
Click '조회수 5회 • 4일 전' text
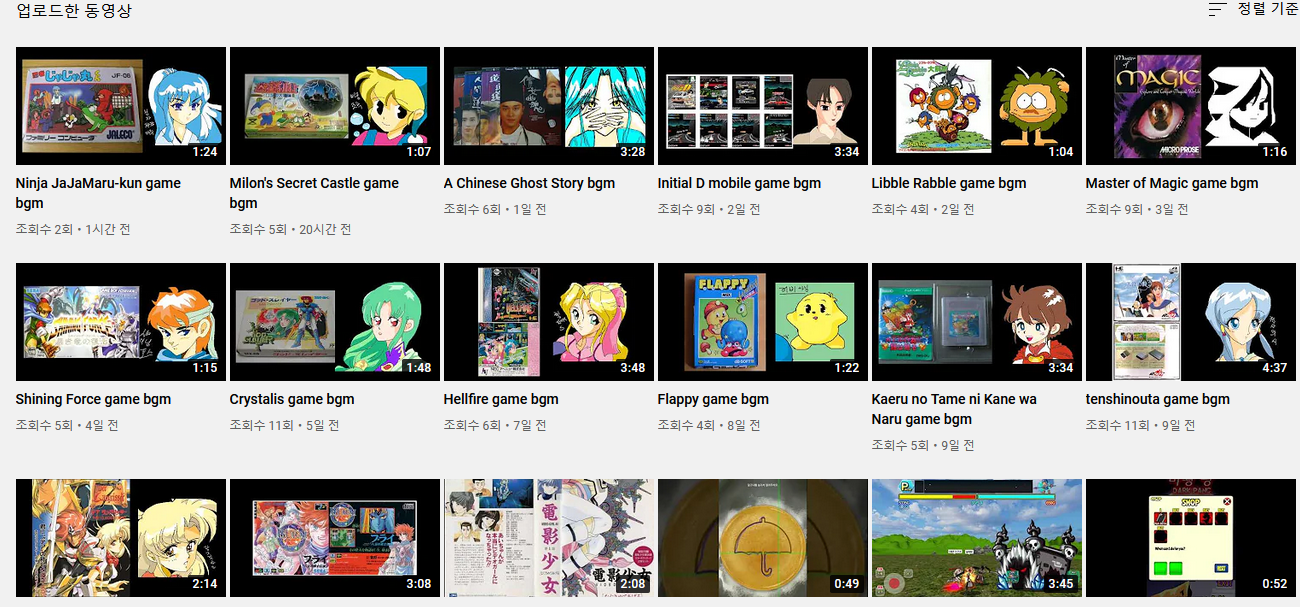coord(67,425)
